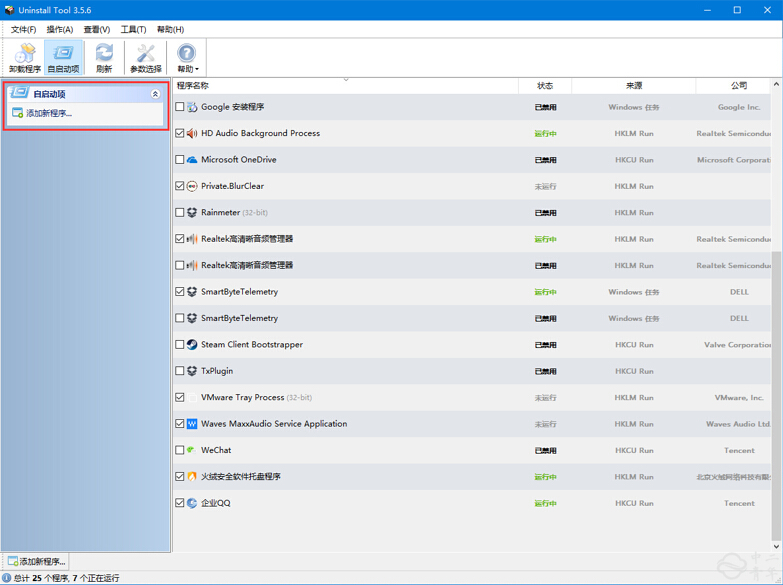Click the HD Audio Background Process speaker icon
The width and height of the screenshot is (783, 585).
click(x=192, y=133)
